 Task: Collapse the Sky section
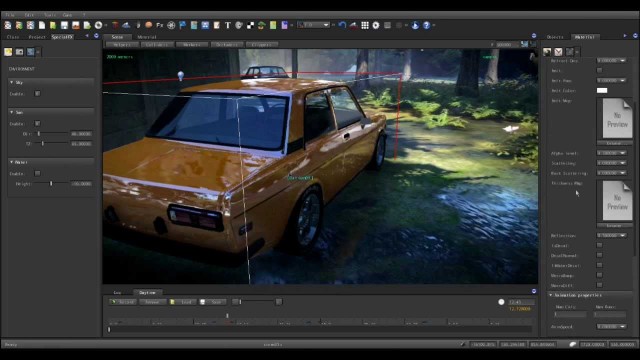tap(11, 82)
